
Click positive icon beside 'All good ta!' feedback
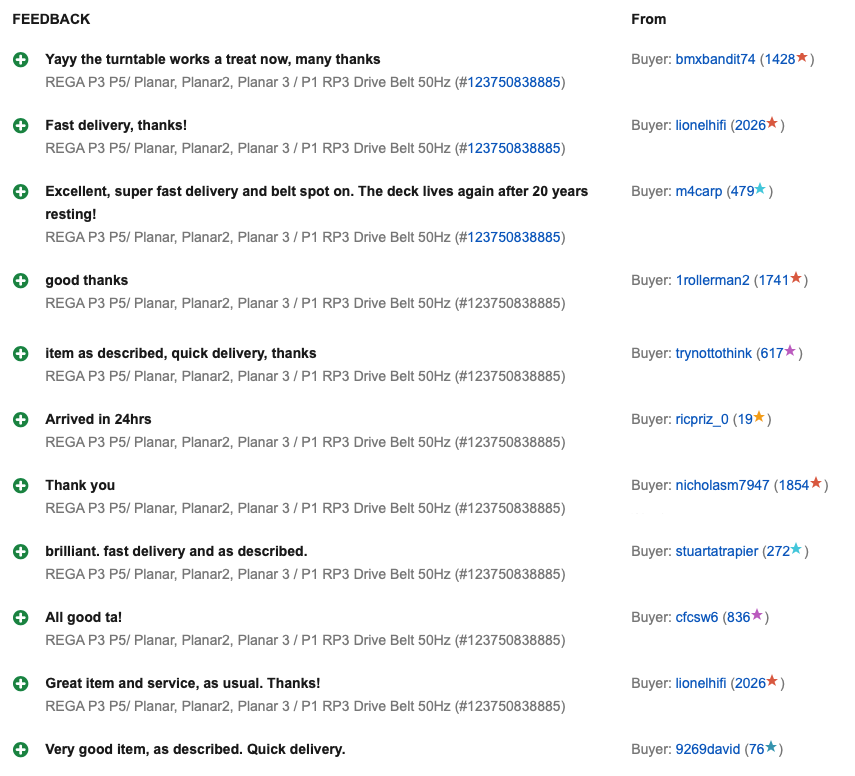(x=20, y=618)
